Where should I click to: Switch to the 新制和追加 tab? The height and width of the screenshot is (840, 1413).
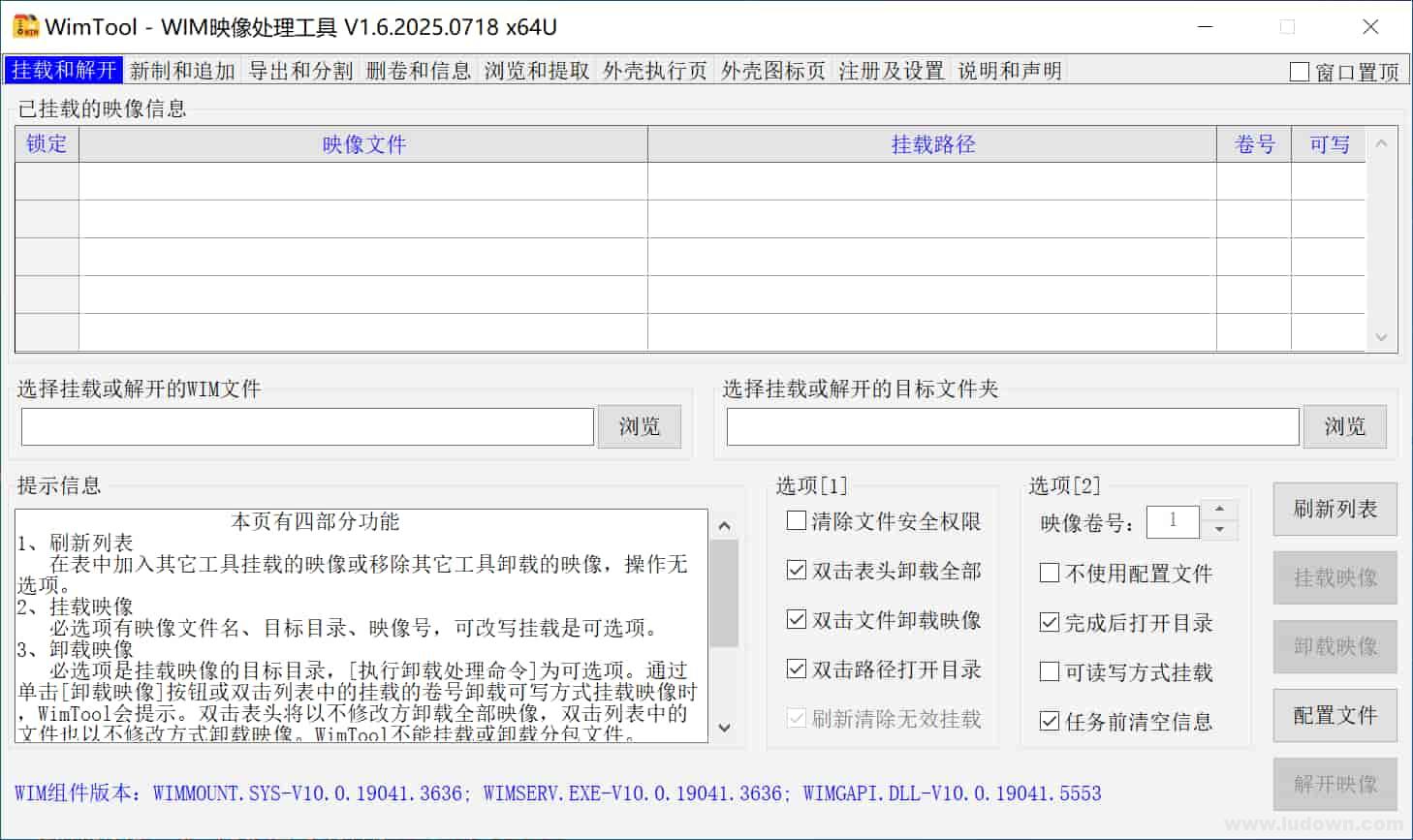(x=182, y=71)
